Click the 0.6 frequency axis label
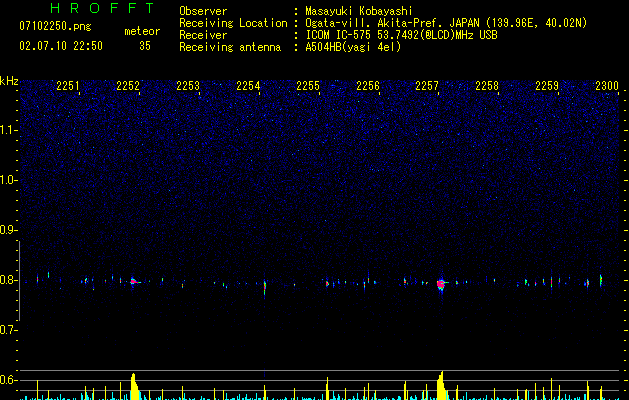The width and height of the screenshot is (629, 400). pyautogui.click(x=8, y=380)
